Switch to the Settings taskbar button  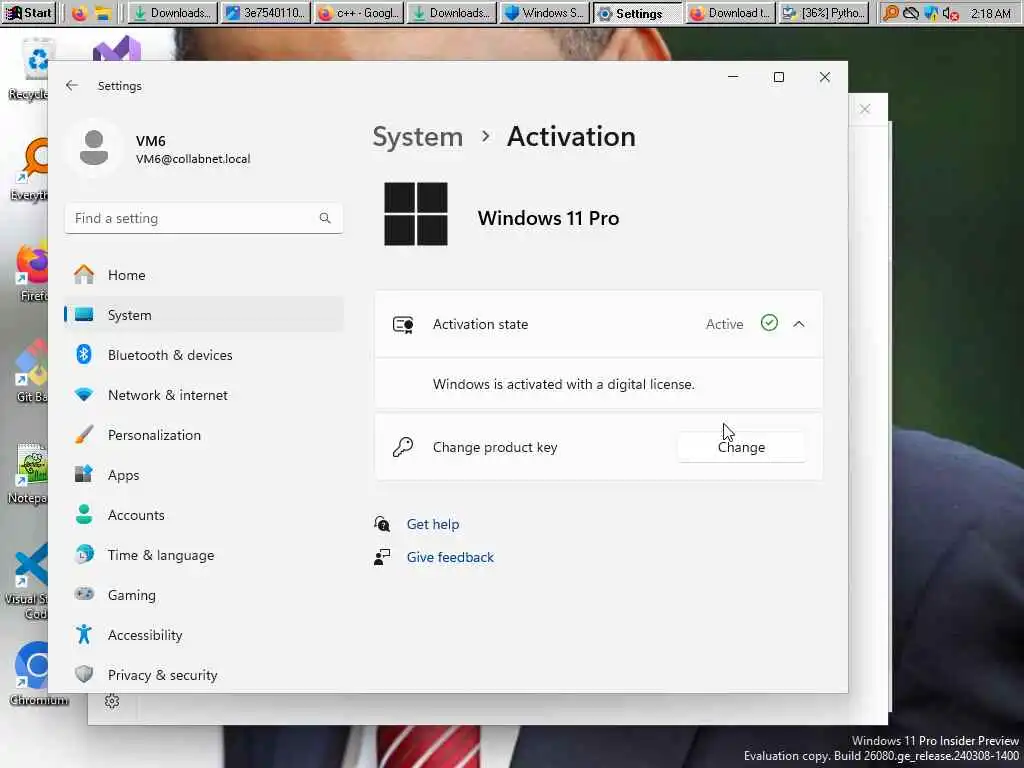(x=638, y=13)
